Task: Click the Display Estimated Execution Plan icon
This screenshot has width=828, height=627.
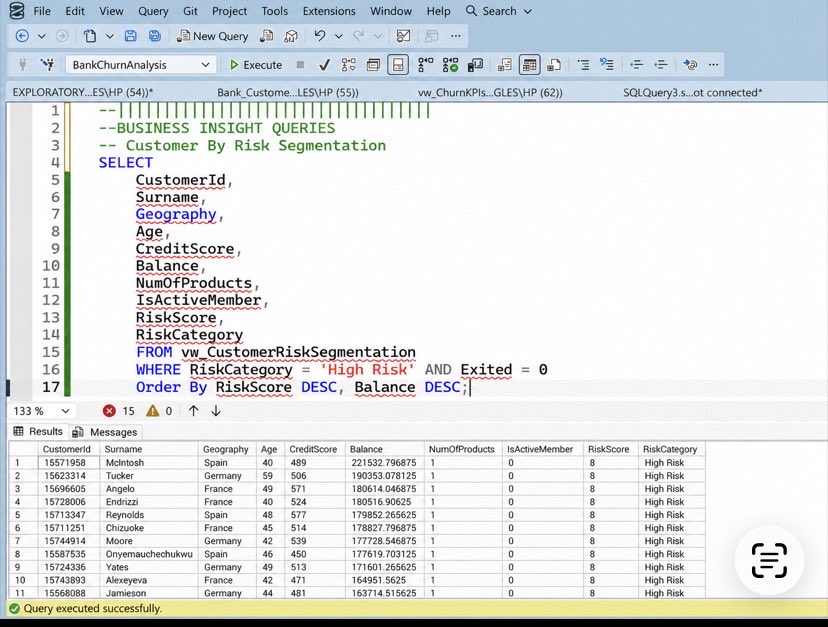Action: click(x=349, y=65)
